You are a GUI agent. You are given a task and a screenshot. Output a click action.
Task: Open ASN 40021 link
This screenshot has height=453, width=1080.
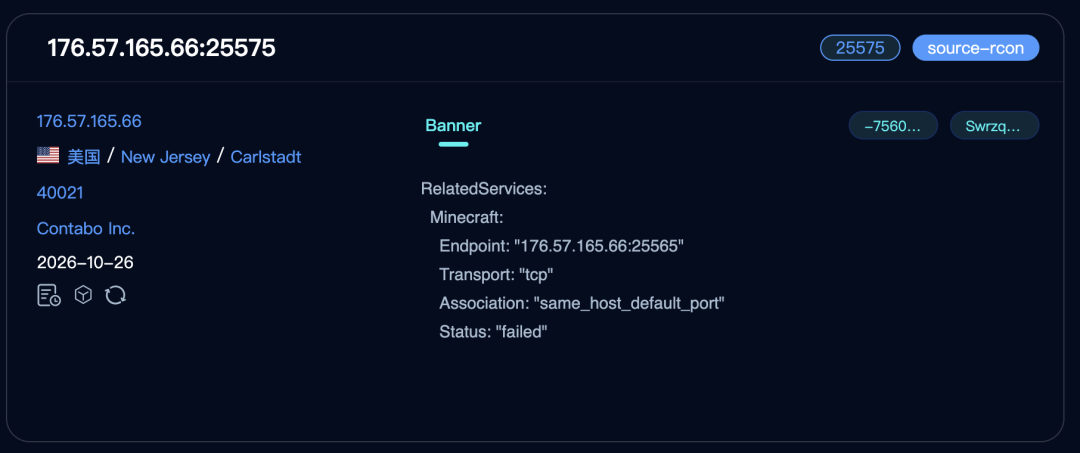coord(60,193)
